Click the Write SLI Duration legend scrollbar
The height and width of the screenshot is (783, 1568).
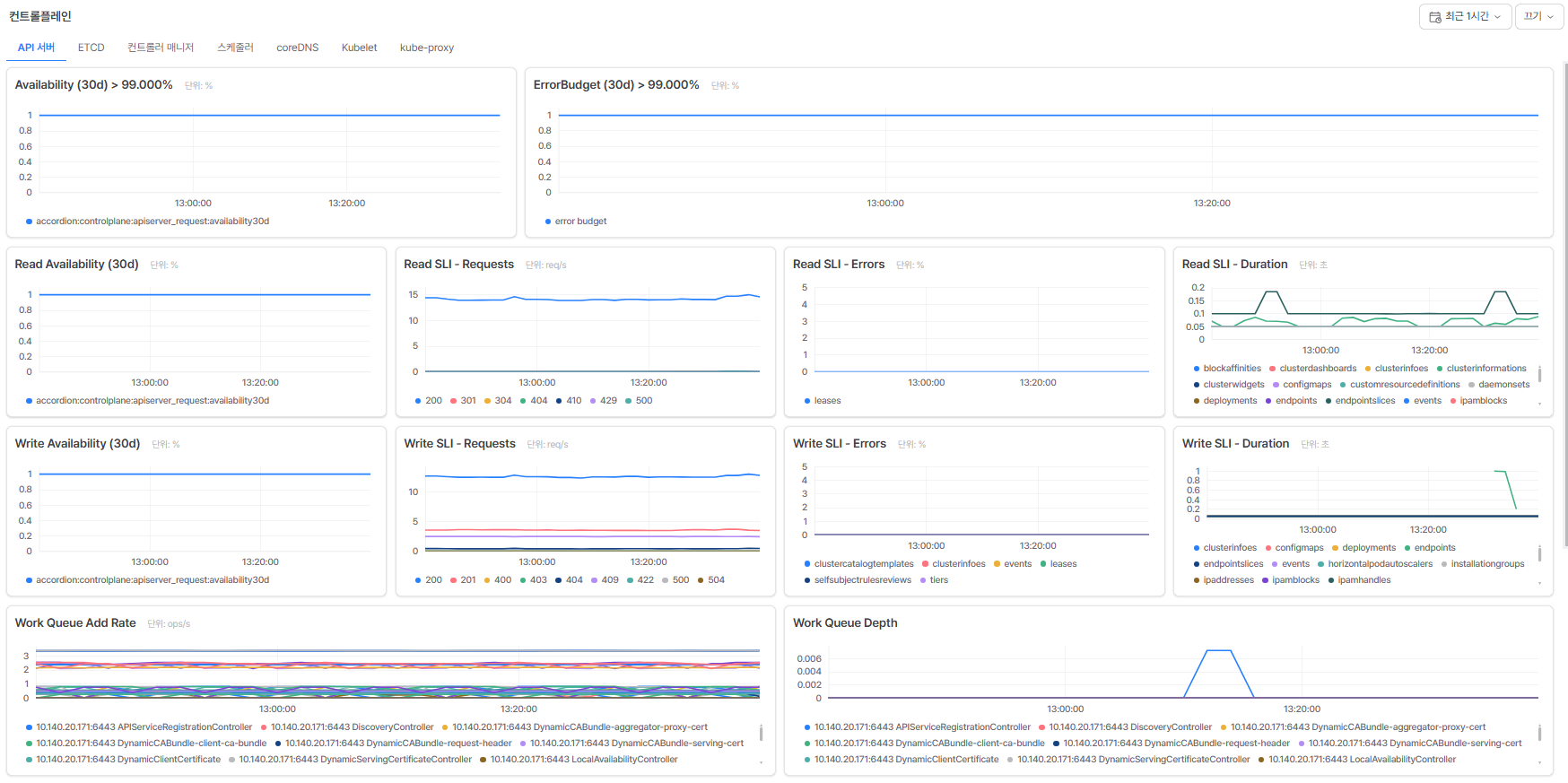1539,554
